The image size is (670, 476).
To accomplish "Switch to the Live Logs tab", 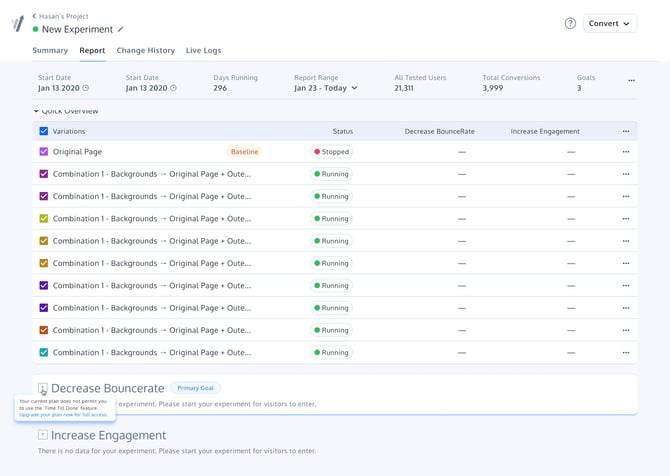I will click(203, 50).
